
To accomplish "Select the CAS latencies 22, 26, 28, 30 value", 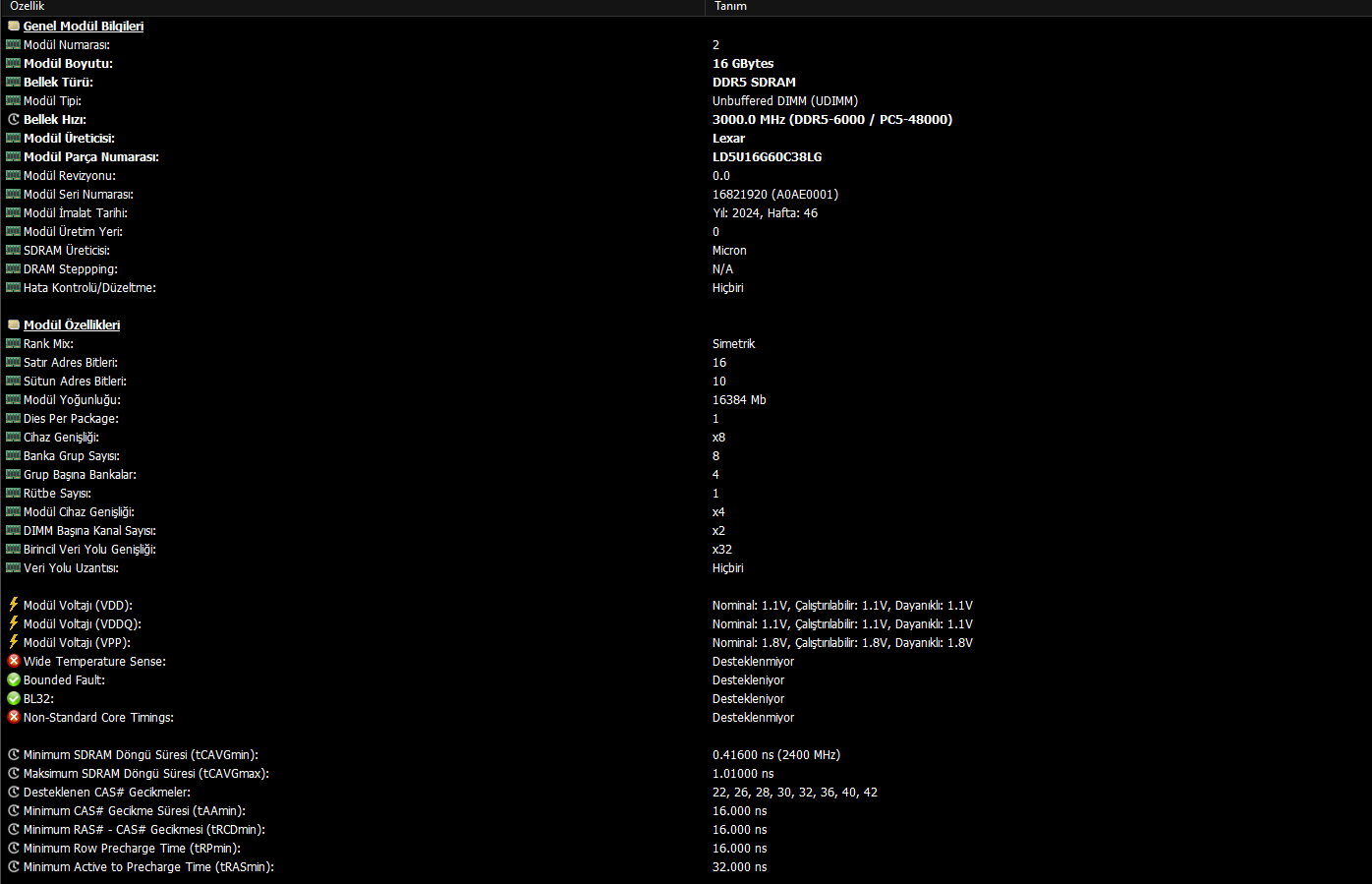I will tap(795, 793).
